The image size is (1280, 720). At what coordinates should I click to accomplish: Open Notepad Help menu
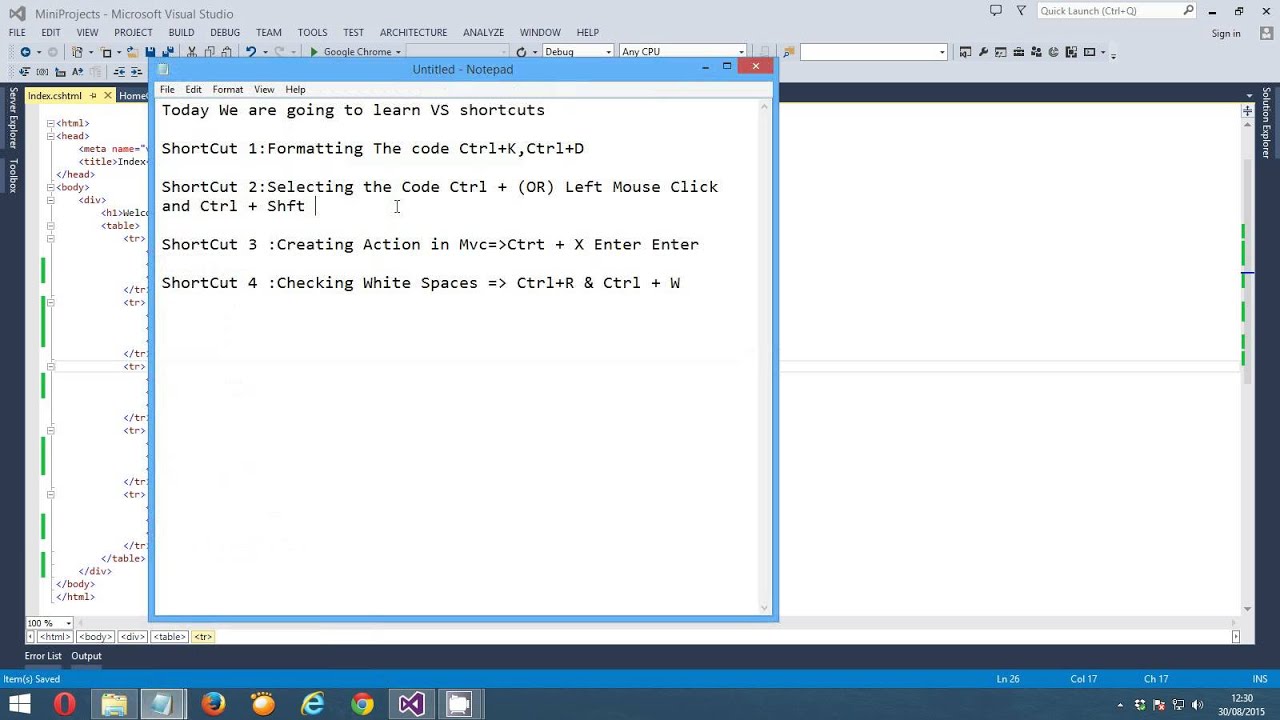point(295,89)
